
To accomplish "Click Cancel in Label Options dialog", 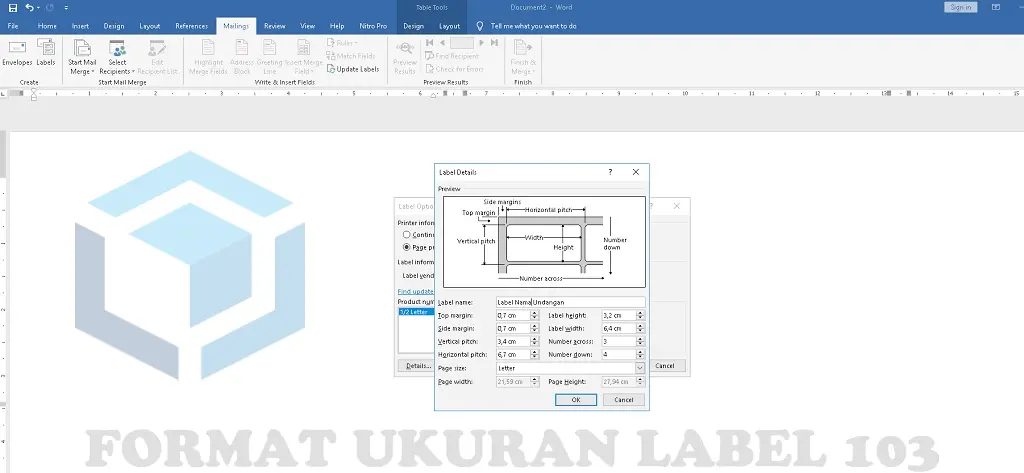I will 665,366.
